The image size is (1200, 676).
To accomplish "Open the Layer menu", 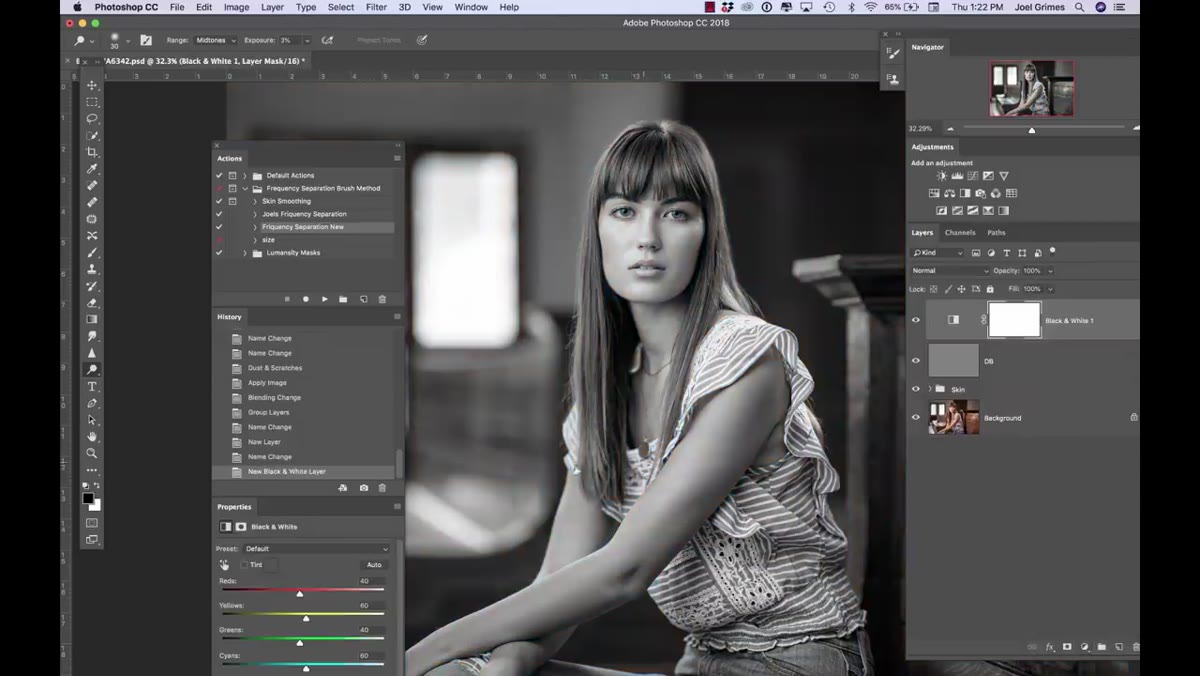I will [x=272, y=7].
